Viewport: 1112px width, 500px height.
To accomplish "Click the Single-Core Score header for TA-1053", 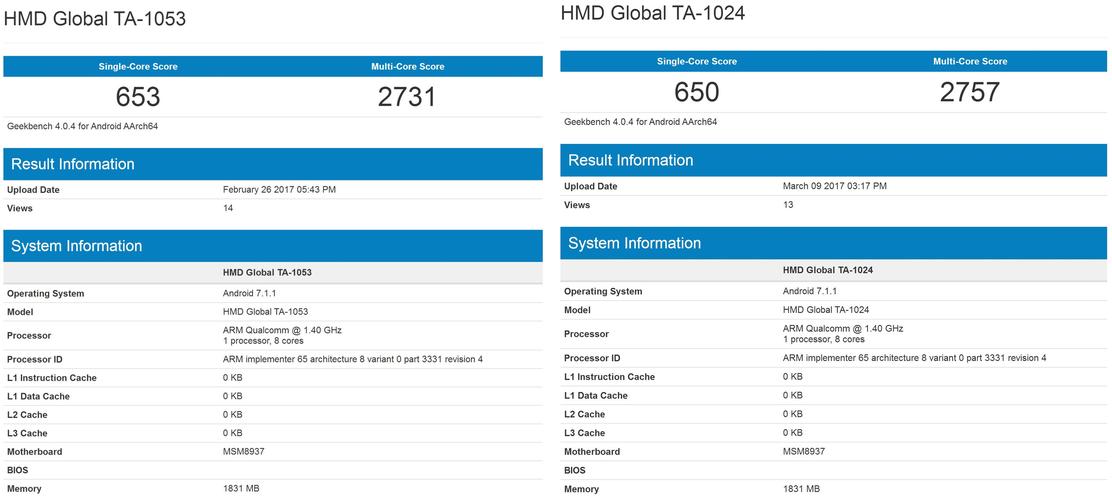I will coord(138,67).
